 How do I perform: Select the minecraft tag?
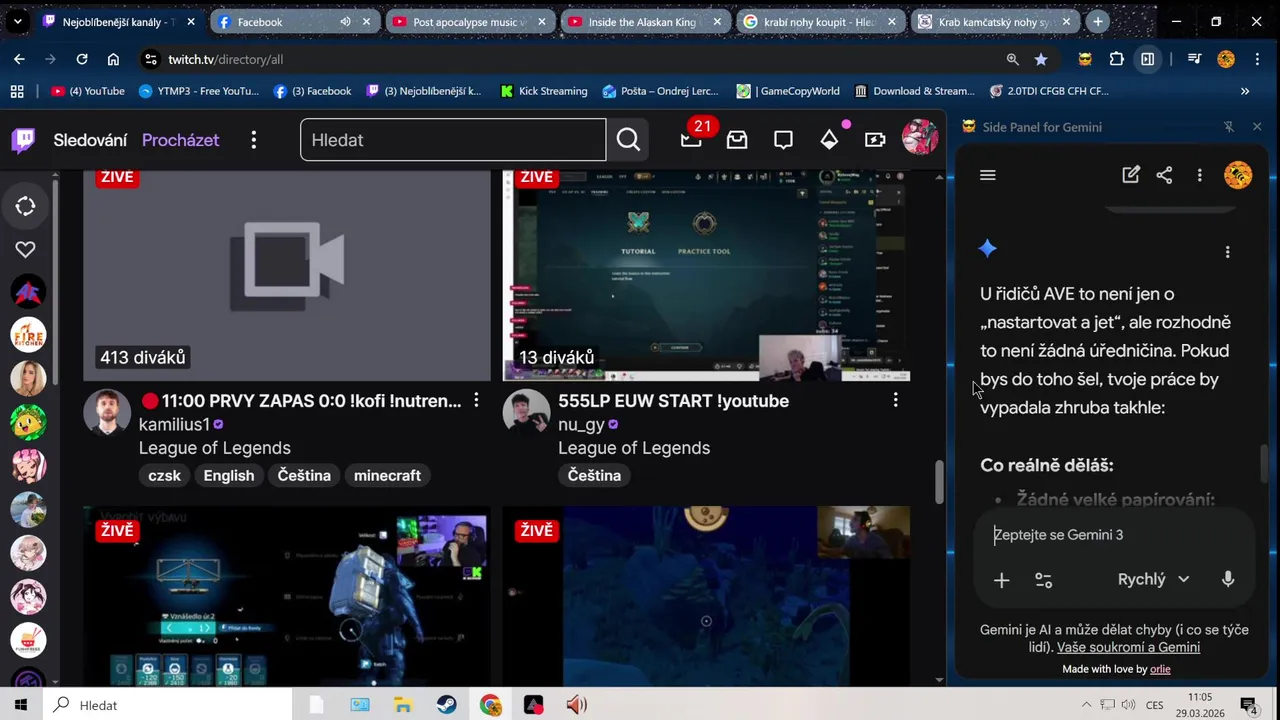tap(387, 475)
